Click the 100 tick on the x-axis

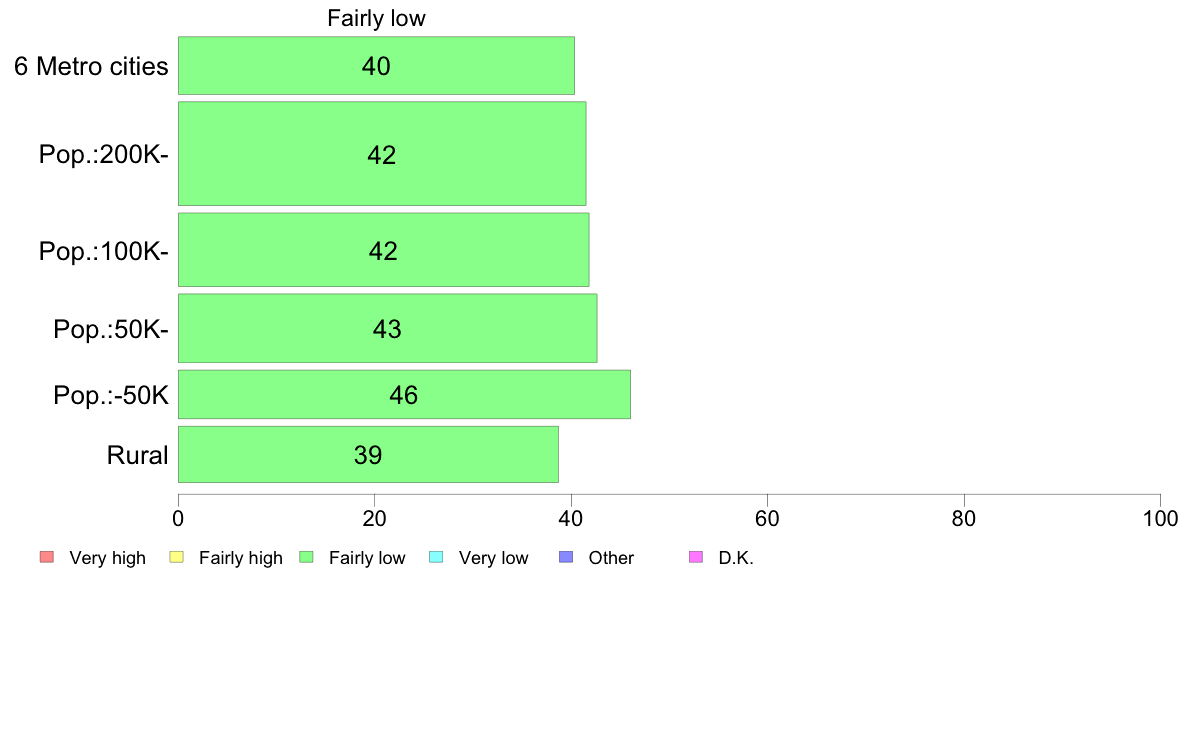pyautogui.click(x=1160, y=518)
